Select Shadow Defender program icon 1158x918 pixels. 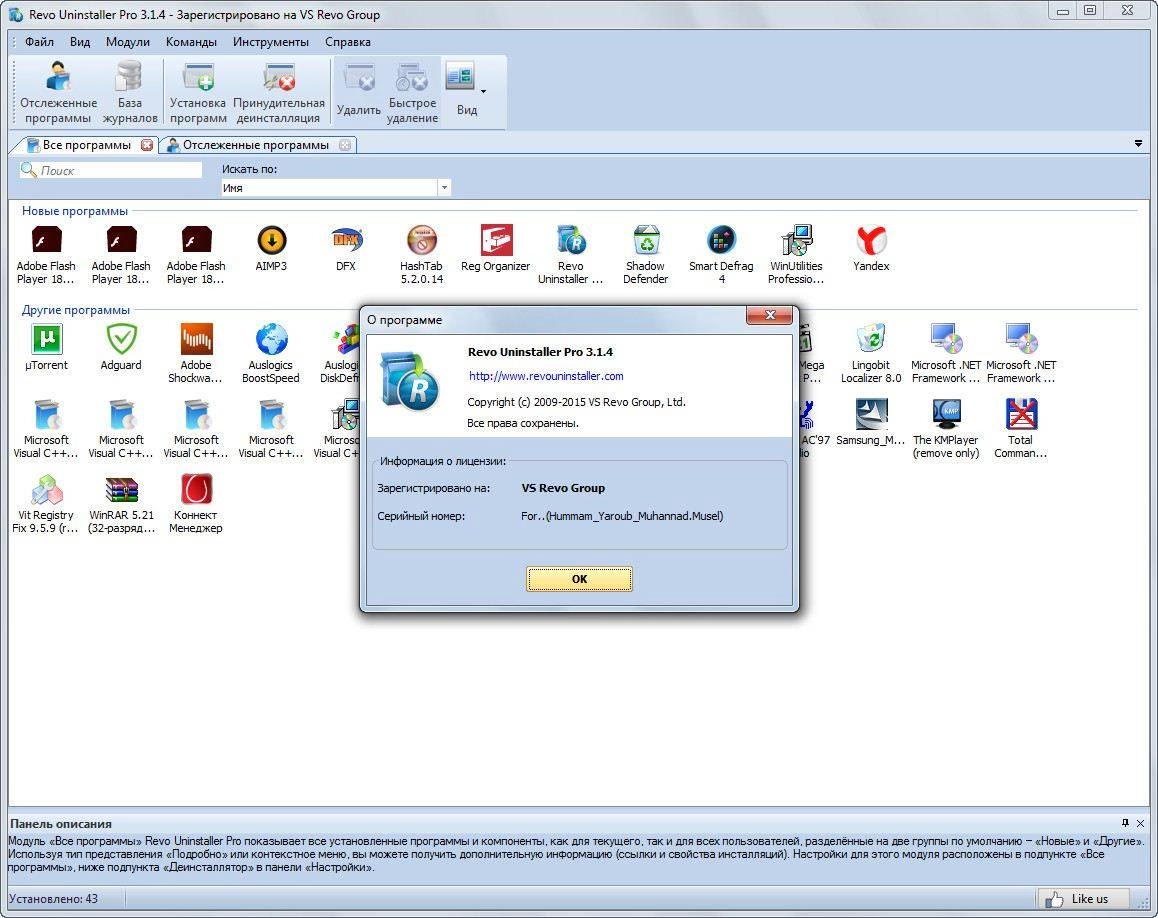[x=645, y=256]
